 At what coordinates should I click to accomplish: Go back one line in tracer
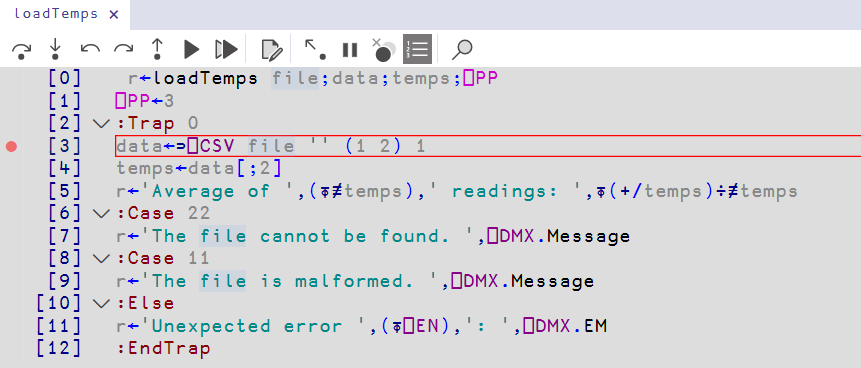[90, 49]
